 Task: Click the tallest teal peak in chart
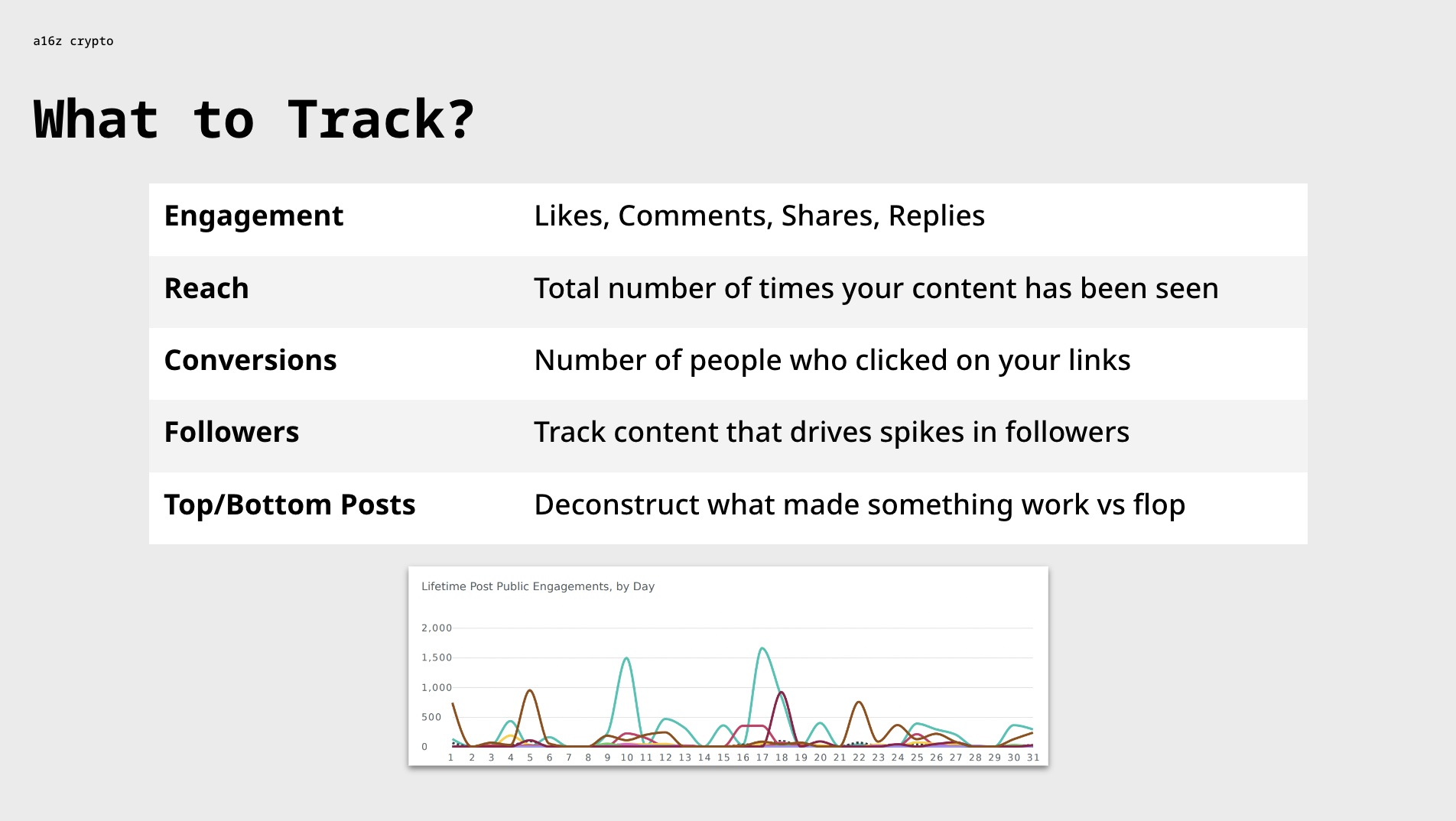[x=762, y=649]
